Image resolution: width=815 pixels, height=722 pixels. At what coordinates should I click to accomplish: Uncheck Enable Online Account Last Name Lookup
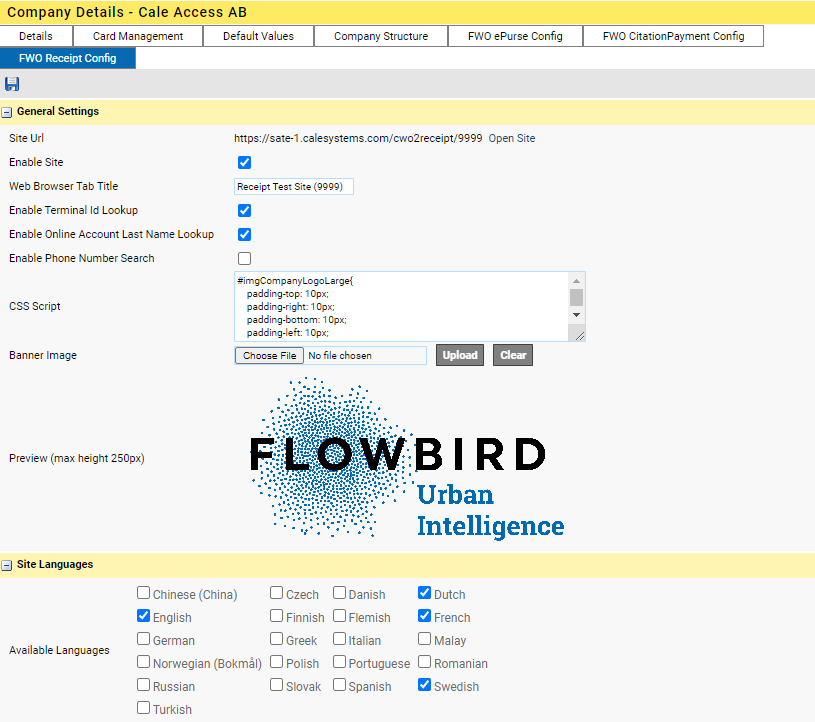[244, 234]
